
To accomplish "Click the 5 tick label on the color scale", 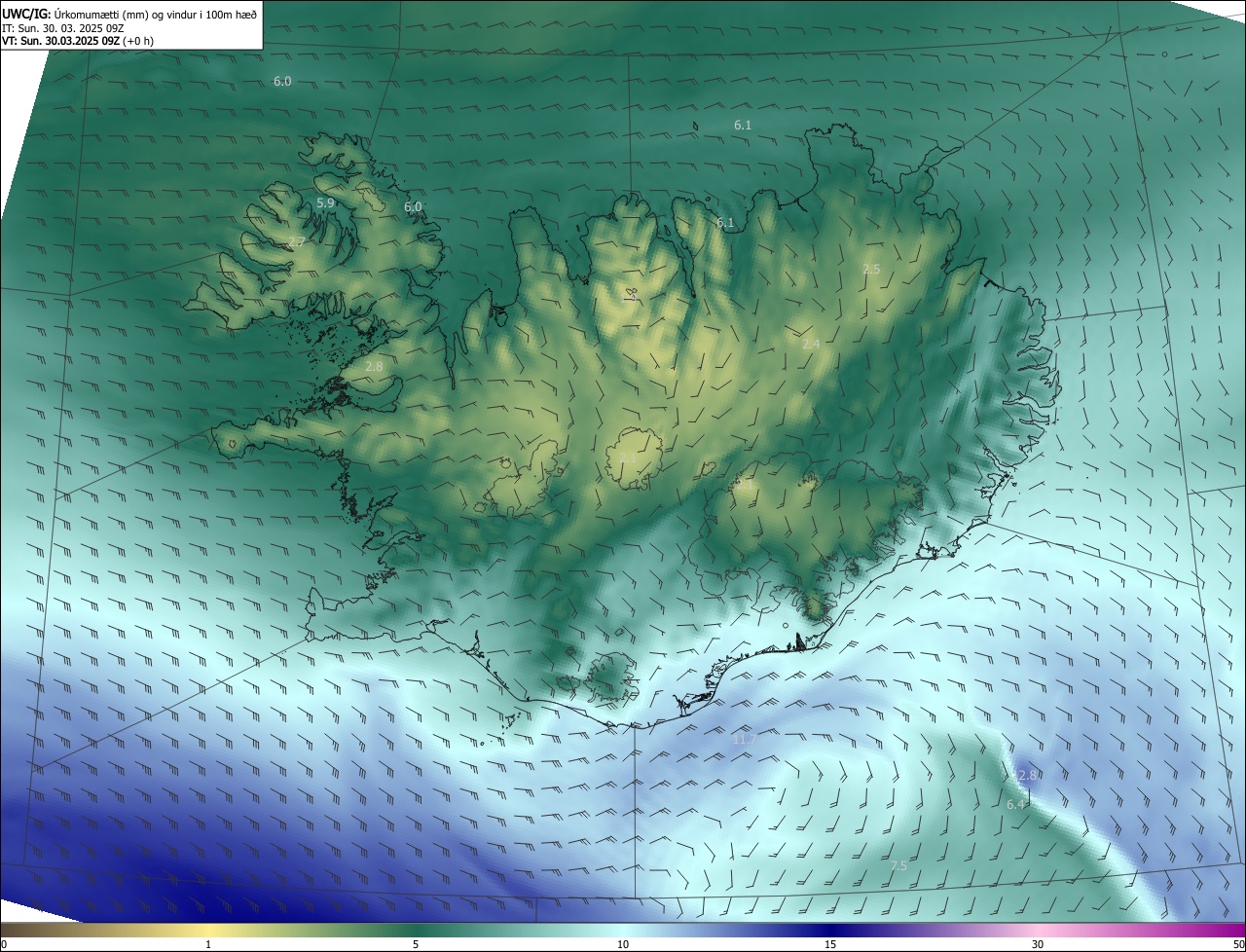I will pos(416,944).
